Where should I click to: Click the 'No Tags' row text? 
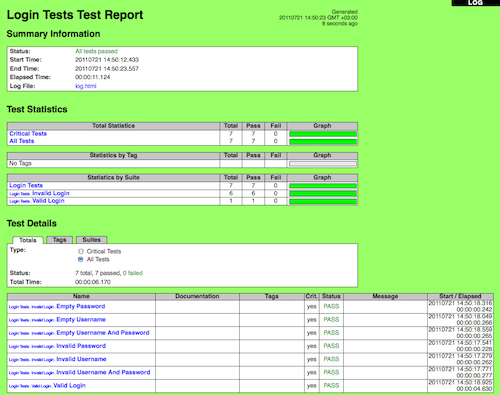(x=20, y=163)
